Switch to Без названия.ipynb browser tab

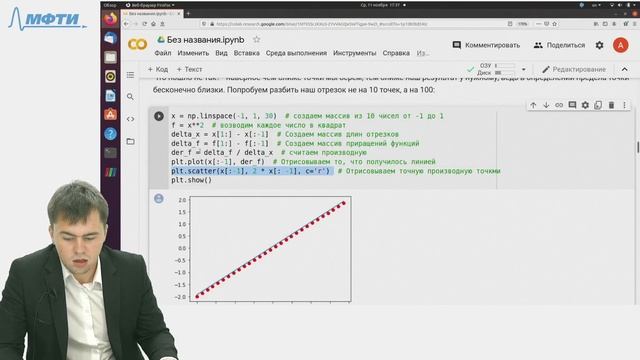tap(151, 13)
